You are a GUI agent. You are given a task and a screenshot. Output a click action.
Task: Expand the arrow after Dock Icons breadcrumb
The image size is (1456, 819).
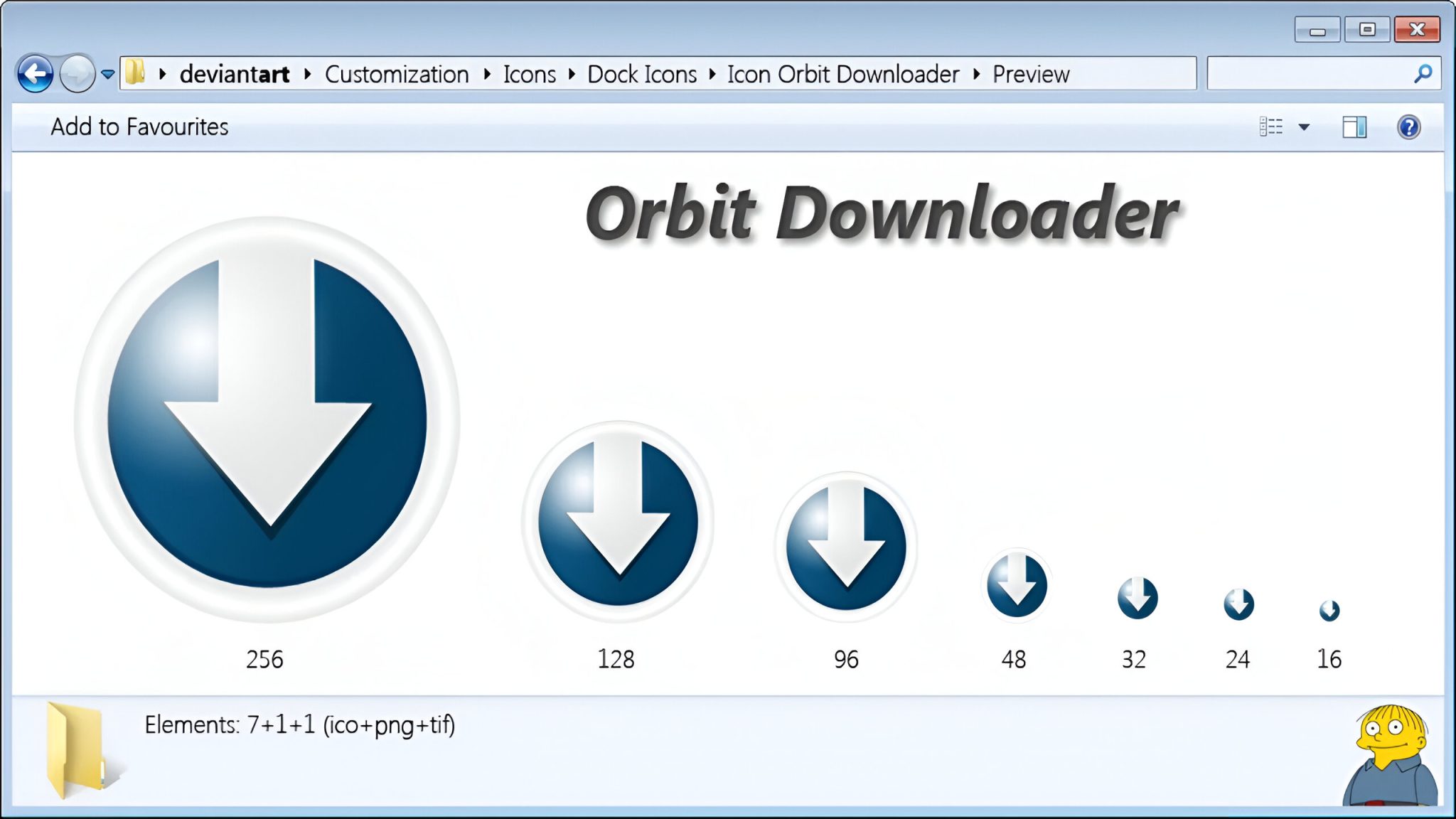pos(712,74)
